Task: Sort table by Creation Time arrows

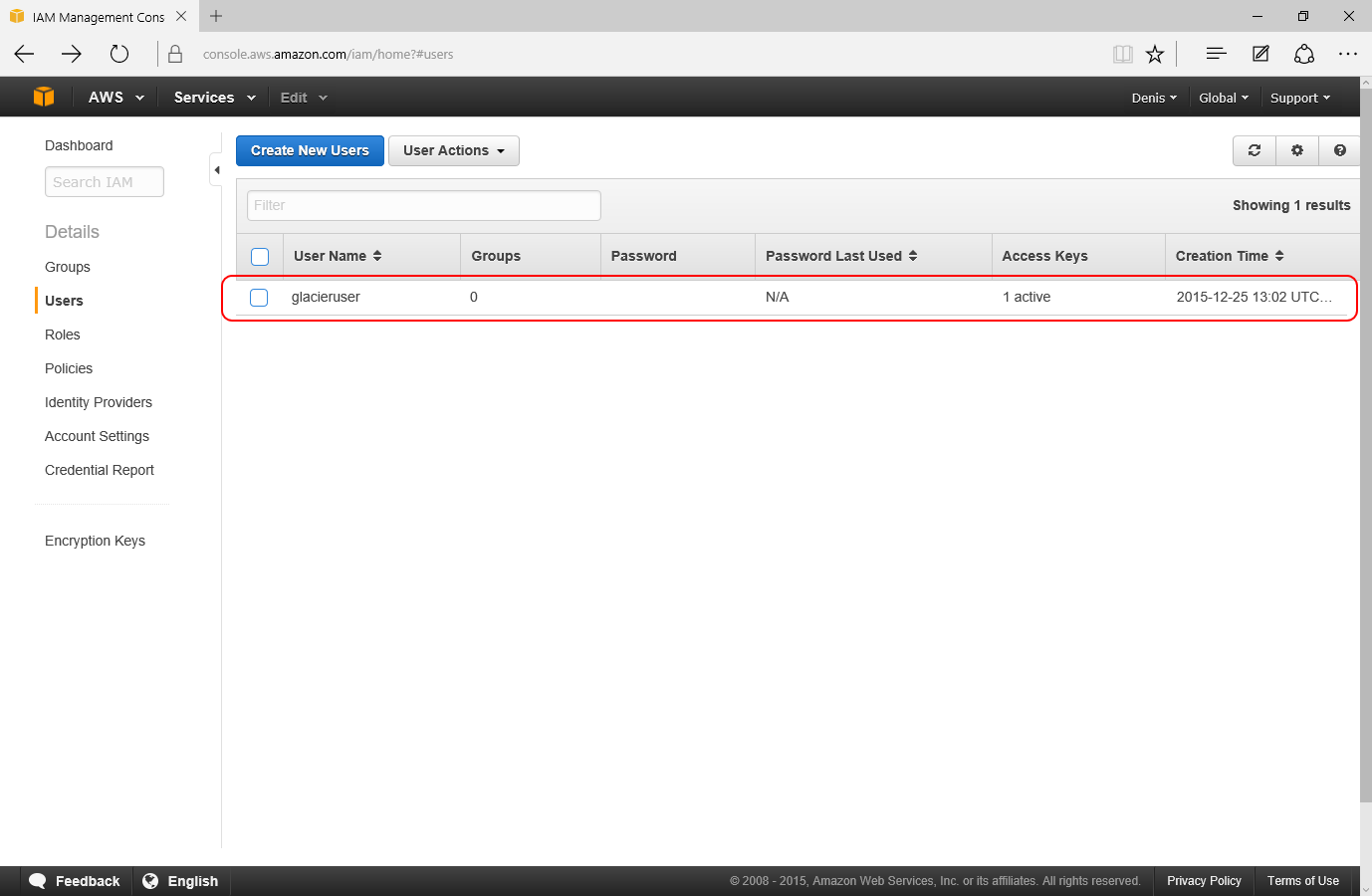Action: coord(1279,256)
